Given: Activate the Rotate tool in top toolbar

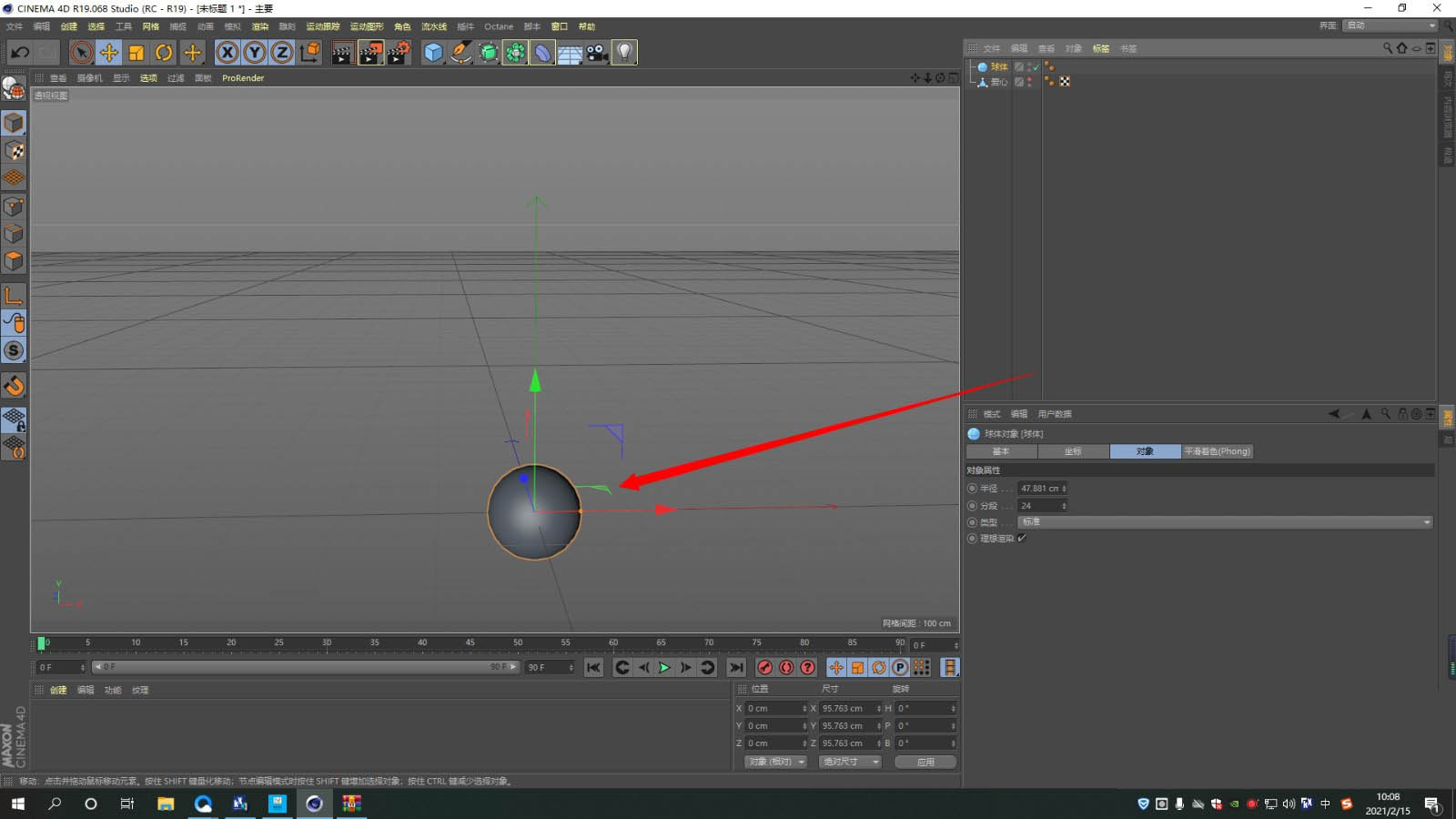Looking at the screenshot, I should coord(164,53).
